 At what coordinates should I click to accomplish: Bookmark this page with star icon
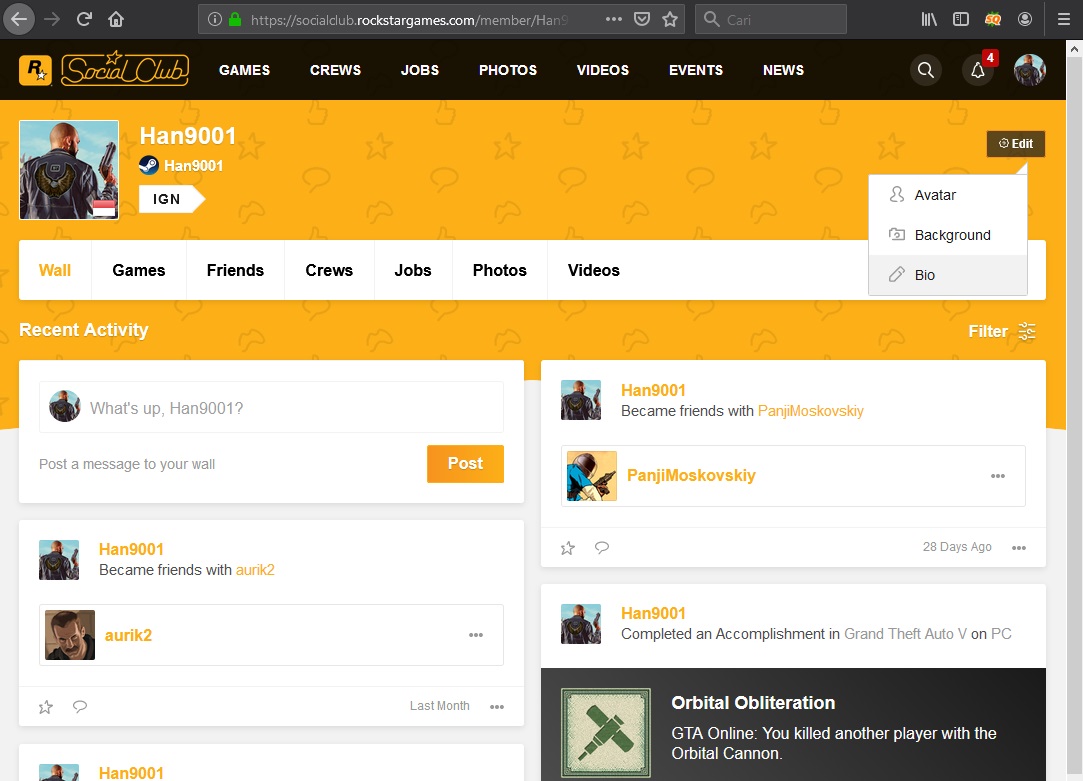tap(669, 19)
